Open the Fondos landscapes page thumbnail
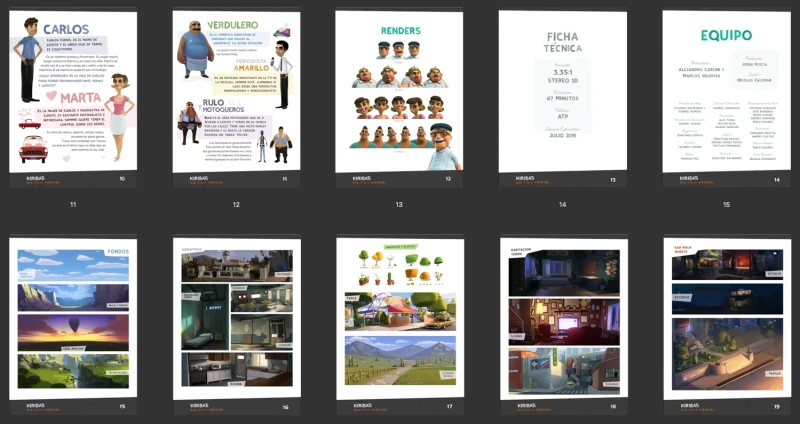Image resolution: width=800 pixels, height=424 pixels. (73, 326)
